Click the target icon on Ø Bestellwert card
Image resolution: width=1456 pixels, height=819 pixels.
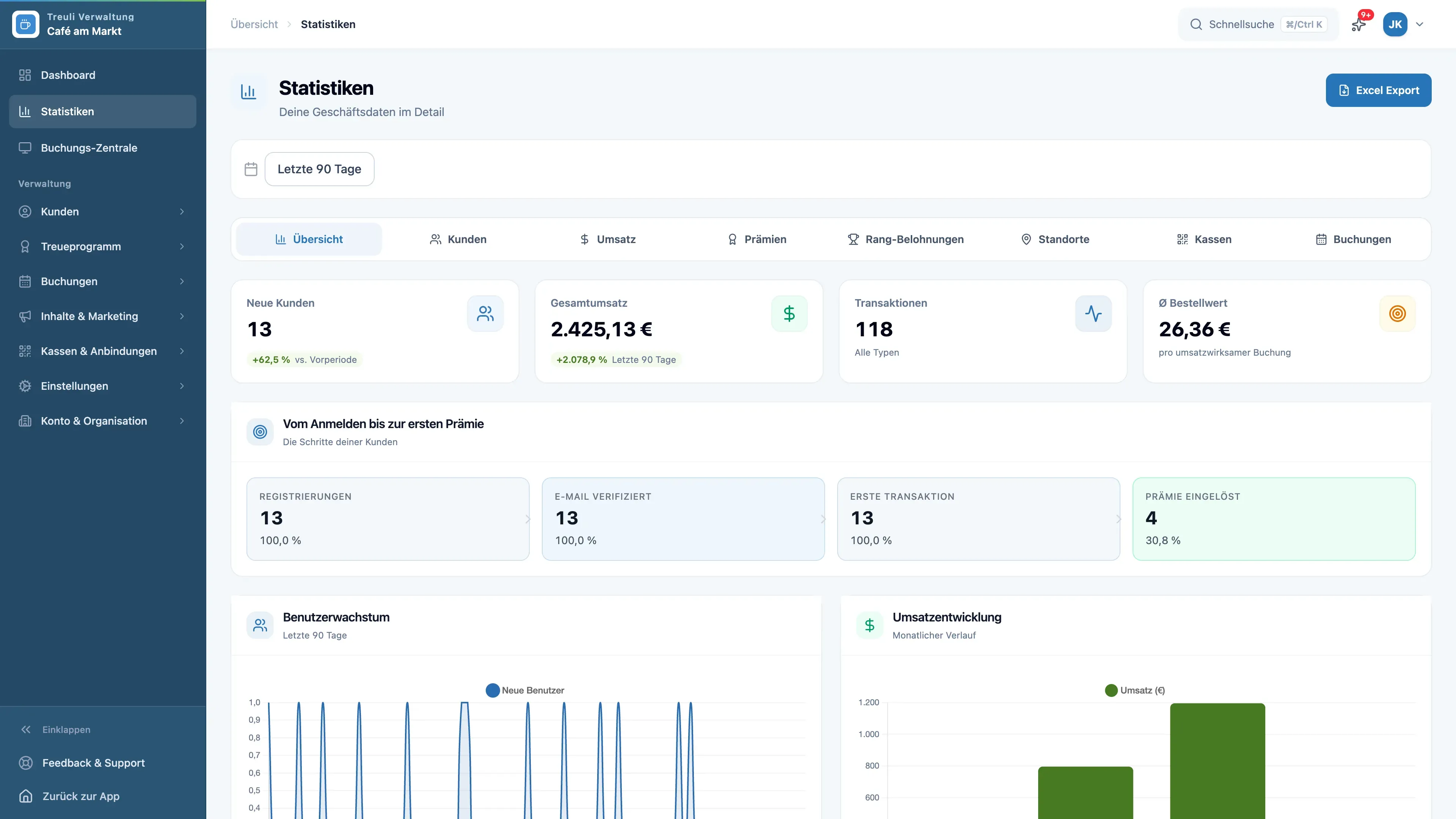pyautogui.click(x=1397, y=314)
